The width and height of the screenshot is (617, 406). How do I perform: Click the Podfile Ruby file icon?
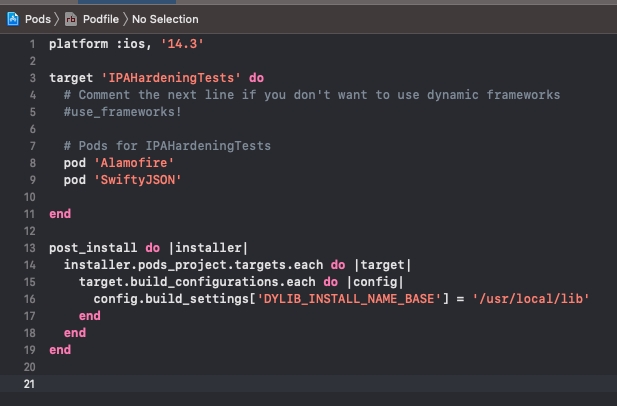tap(71, 19)
